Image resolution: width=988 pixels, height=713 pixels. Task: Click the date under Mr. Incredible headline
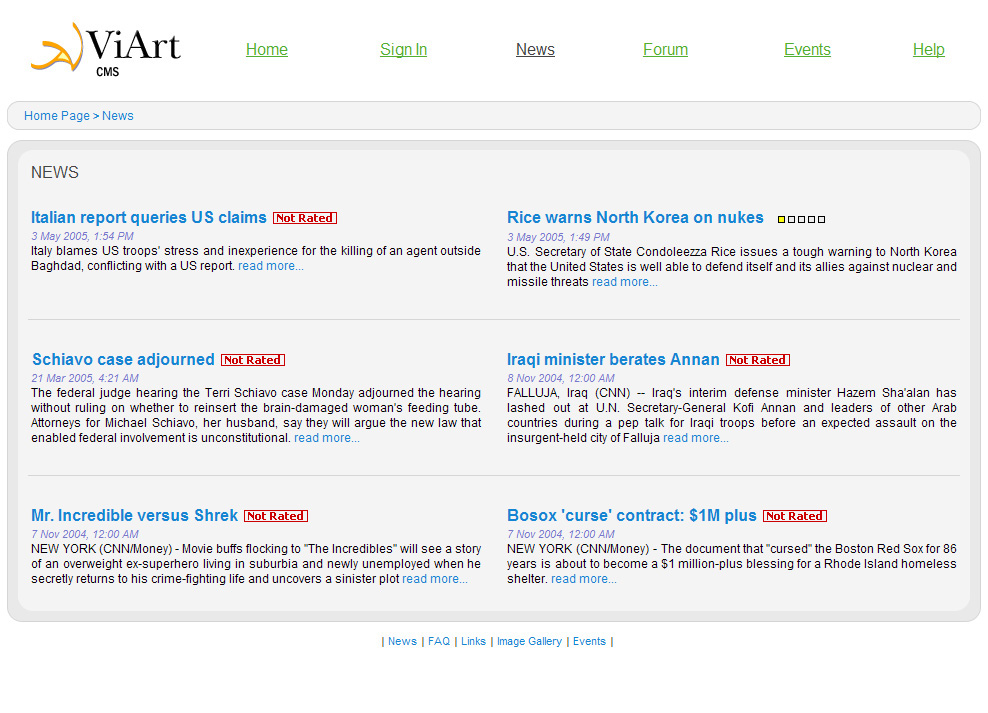point(85,534)
